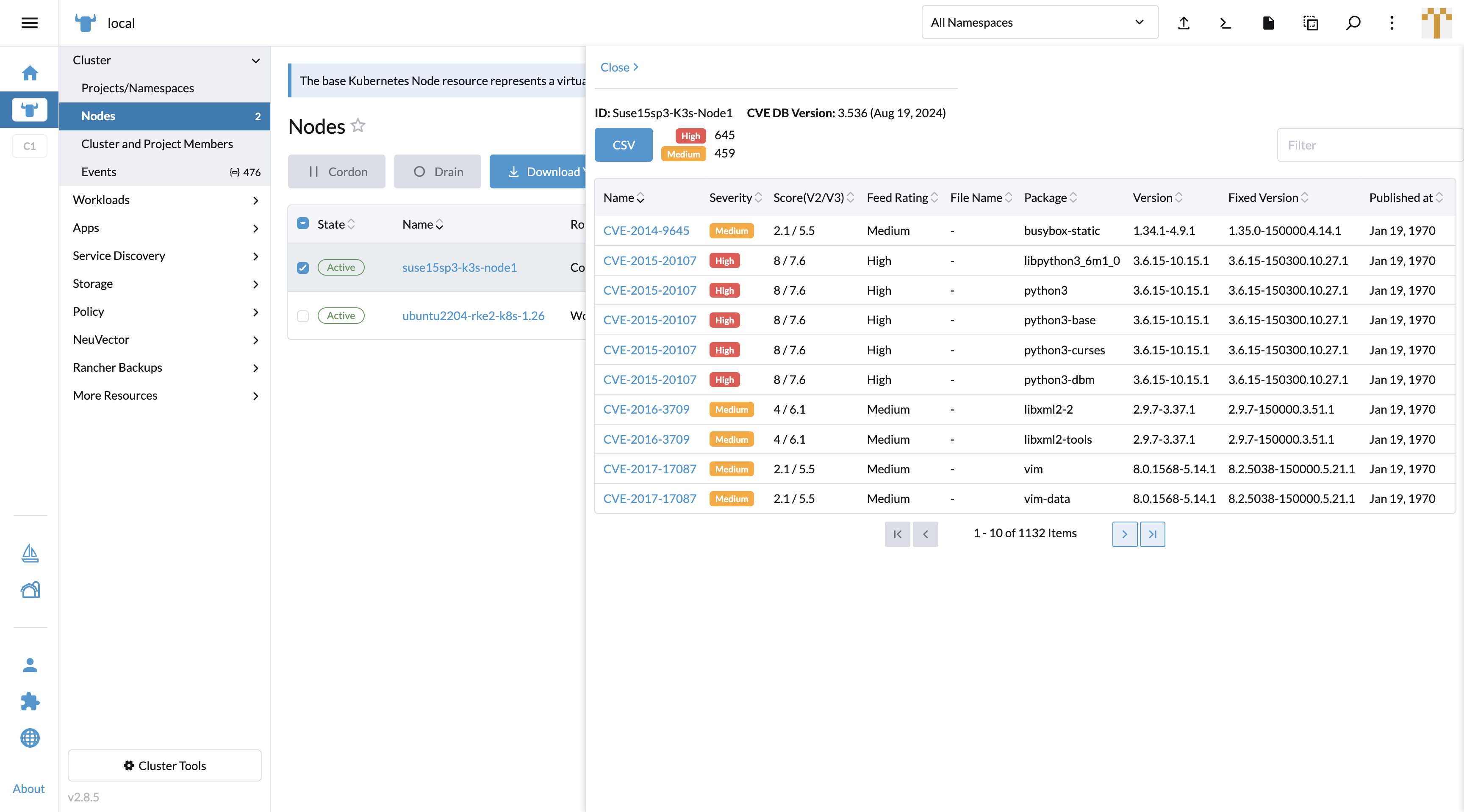Select Events in the Cluster menu
Image resolution: width=1464 pixels, height=812 pixels.
pos(99,172)
